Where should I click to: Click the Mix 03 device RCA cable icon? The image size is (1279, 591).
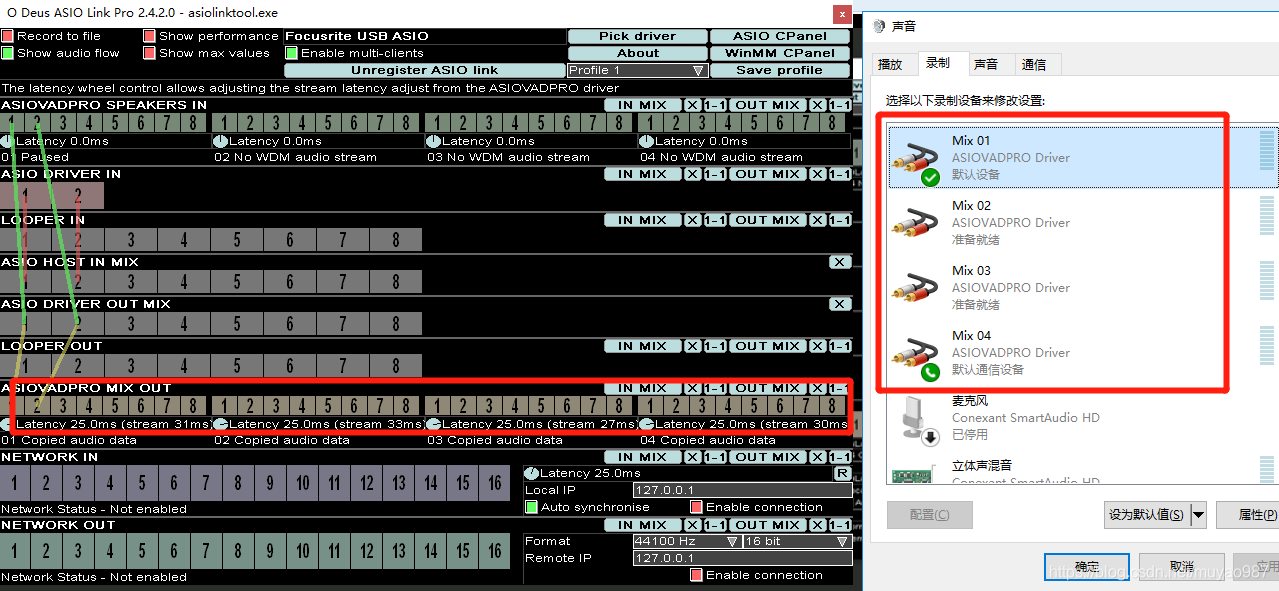(x=916, y=287)
